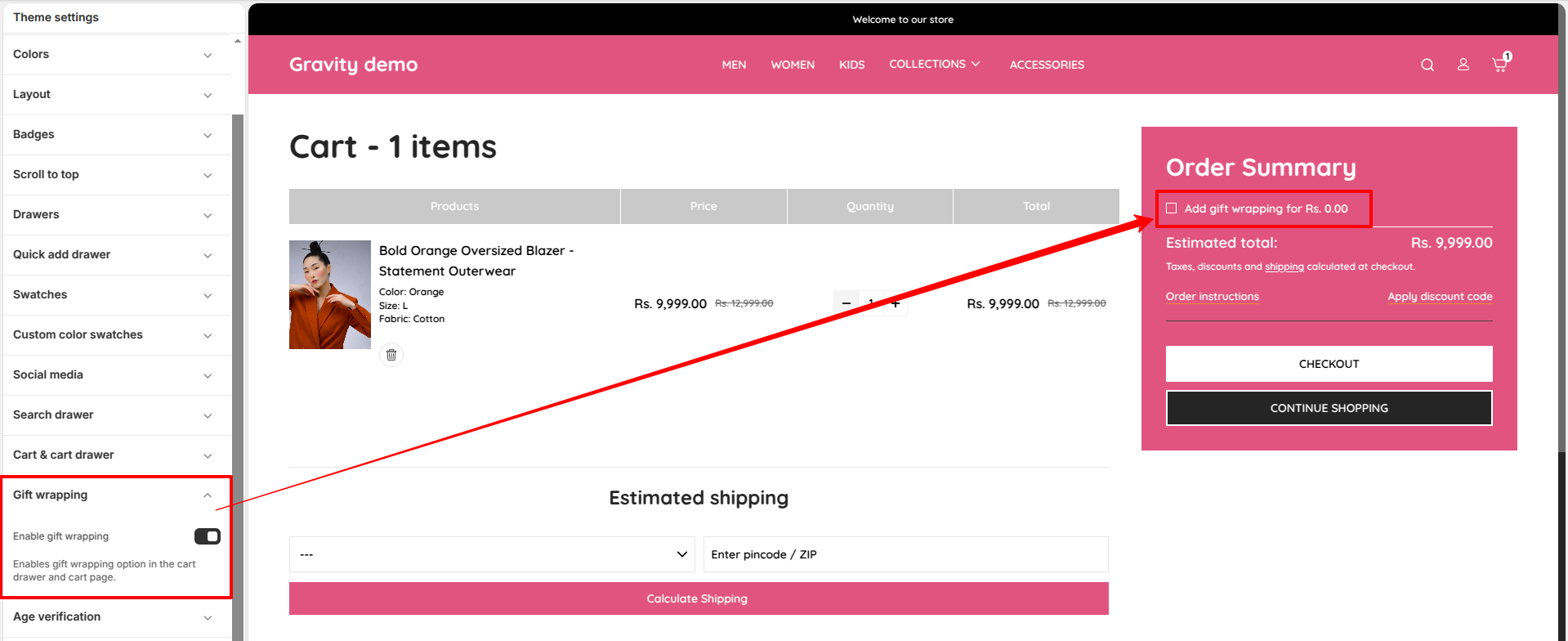This screenshot has height=641, width=1568.
Task: Go to the Women menu item
Action: coord(793,65)
